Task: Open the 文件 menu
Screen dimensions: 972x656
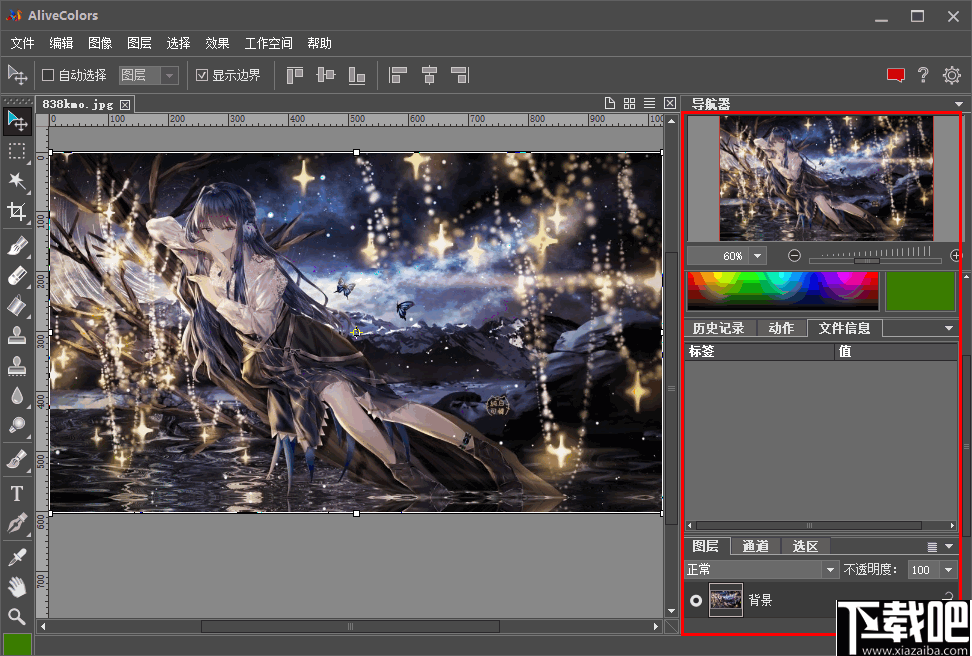Action: 22,43
